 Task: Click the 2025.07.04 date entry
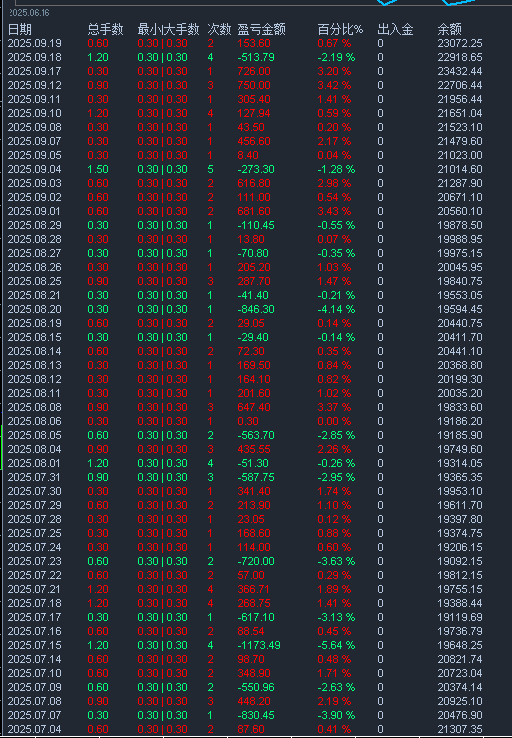coord(35,729)
